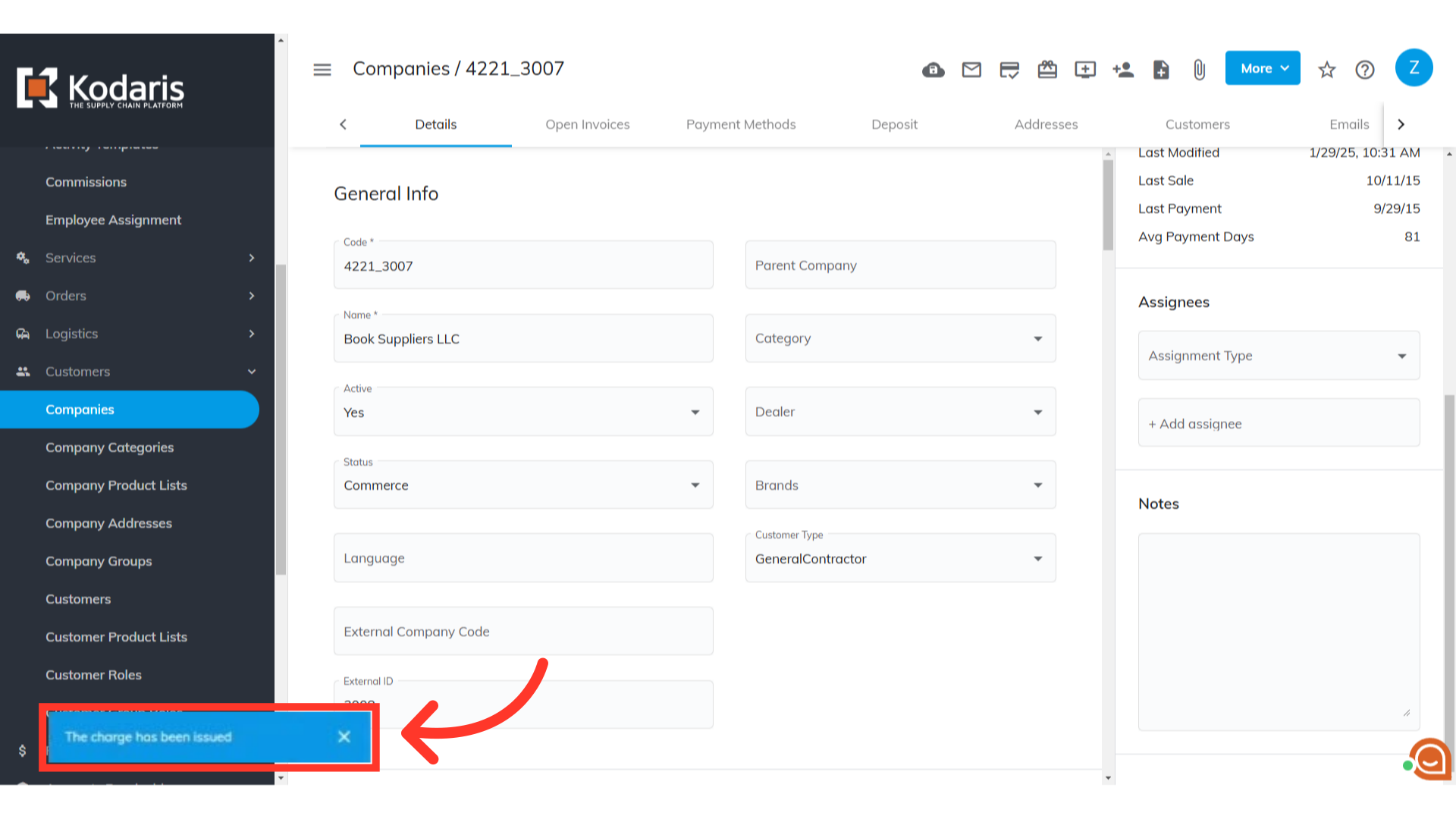Switch to the Open Invoices tab
Viewport: 1456px width, 819px height.
pos(588,124)
